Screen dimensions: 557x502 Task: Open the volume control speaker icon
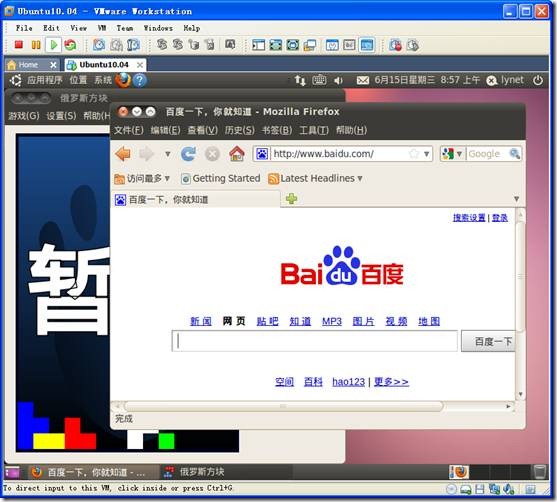click(338, 81)
